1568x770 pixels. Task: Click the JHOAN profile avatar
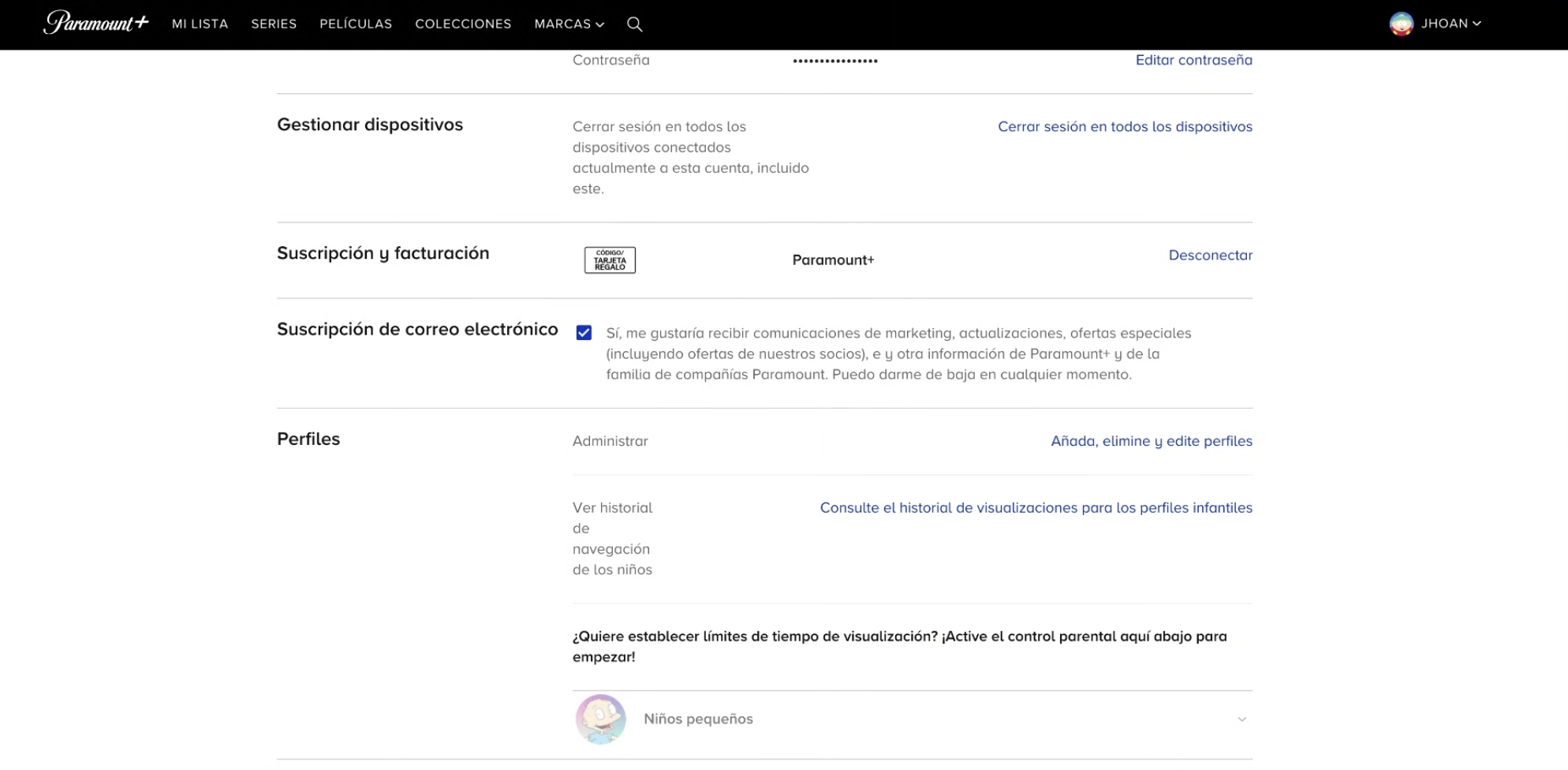(x=1401, y=24)
